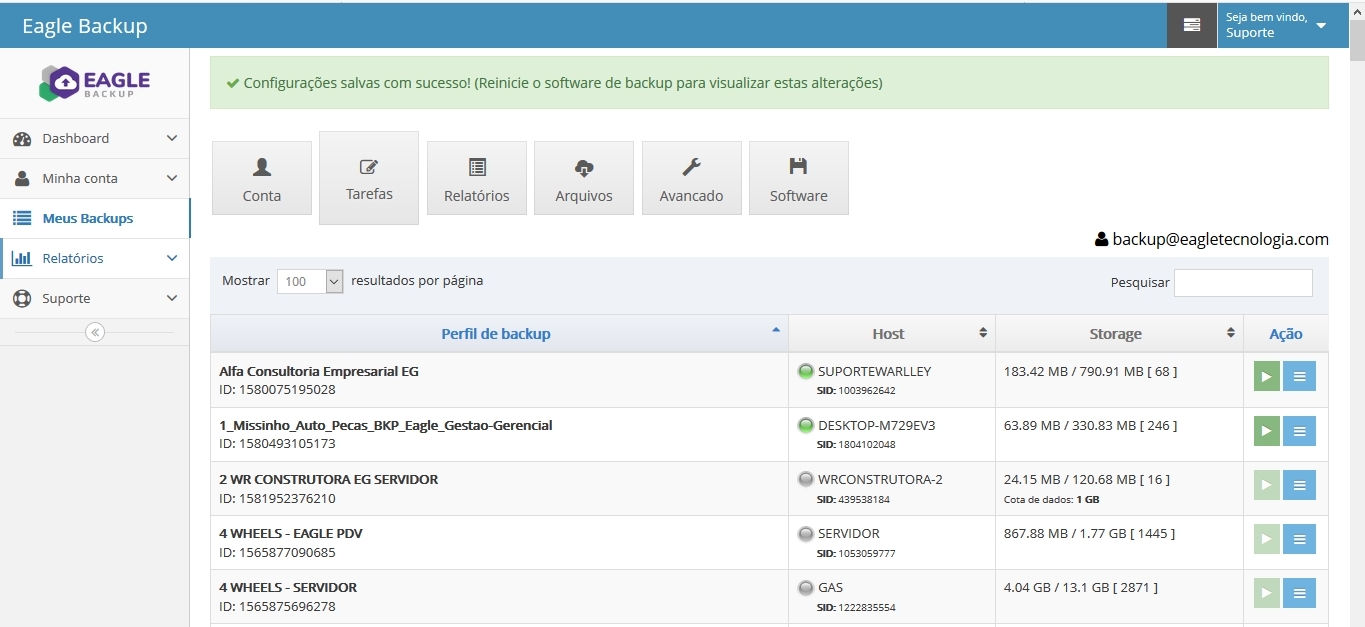Open action menu for Alfa Consultoria Empresarial EG

pos(1299,376)
